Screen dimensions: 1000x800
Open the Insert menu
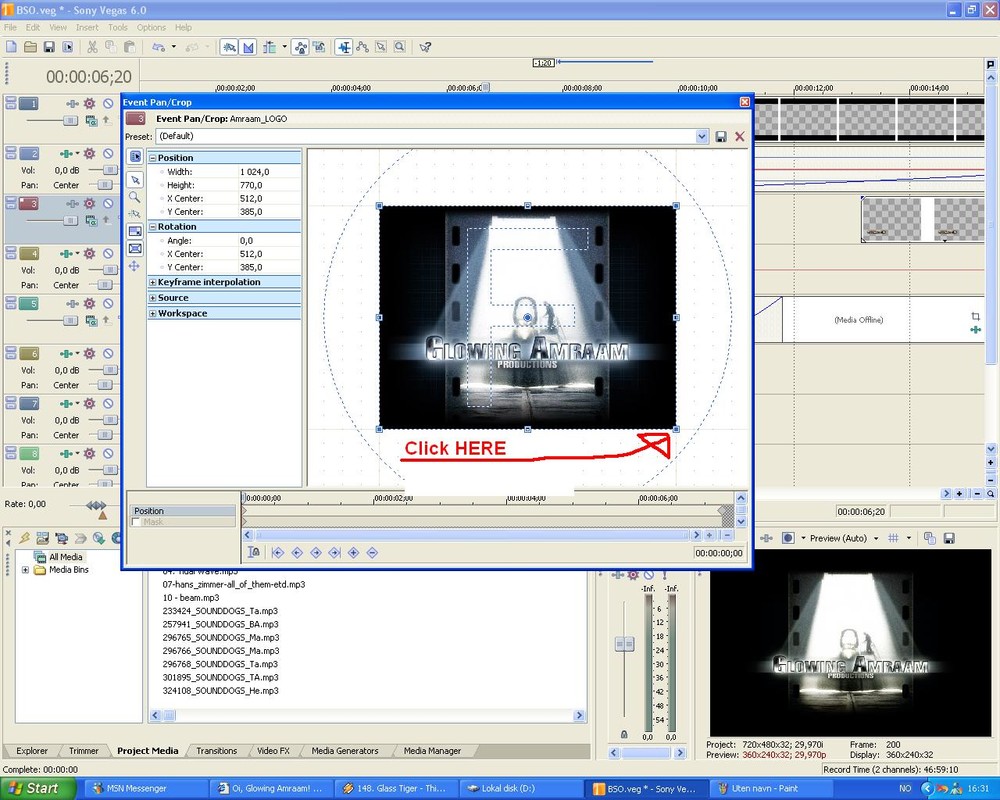coord(87,27)
